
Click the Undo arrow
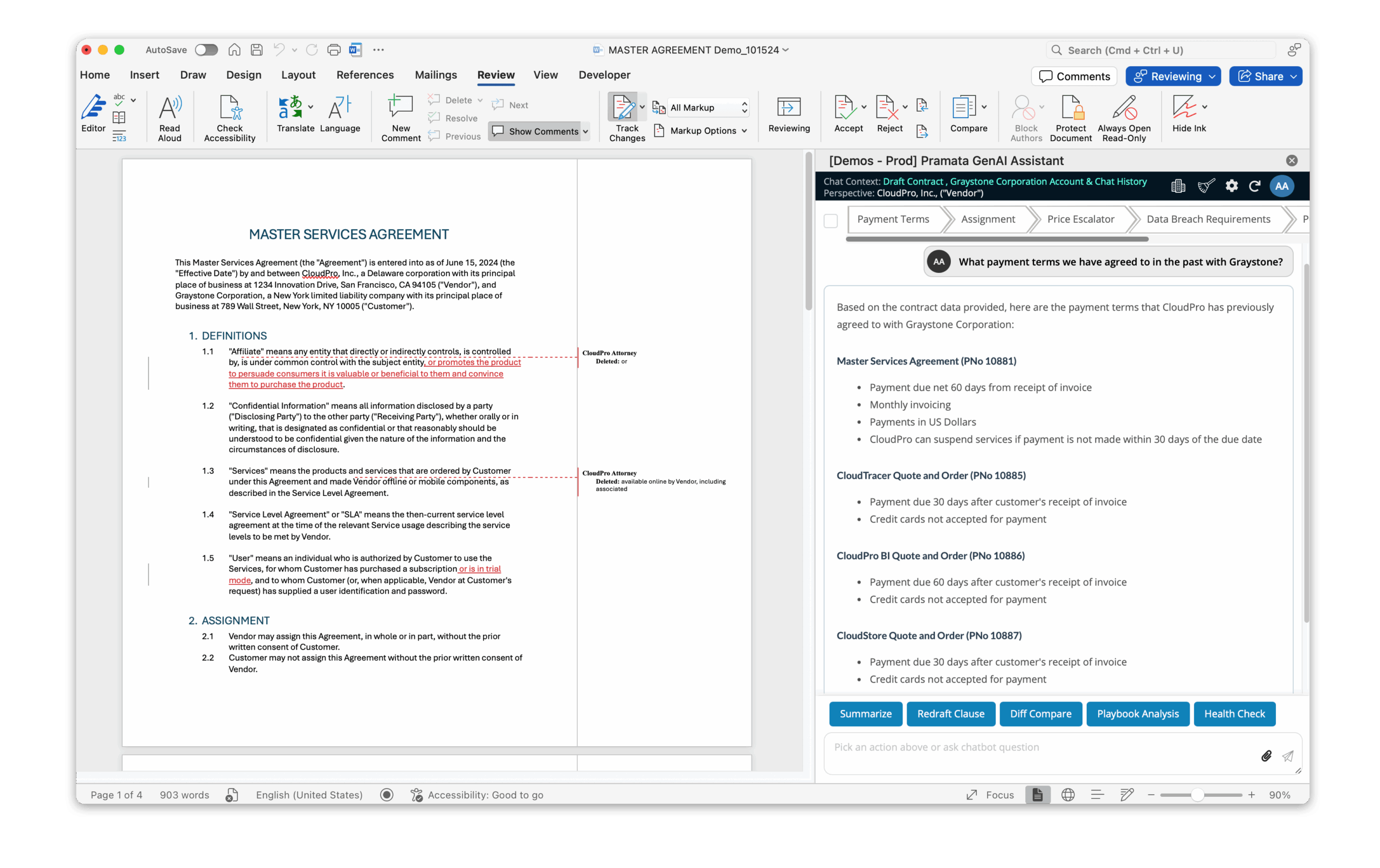(279, 50)
